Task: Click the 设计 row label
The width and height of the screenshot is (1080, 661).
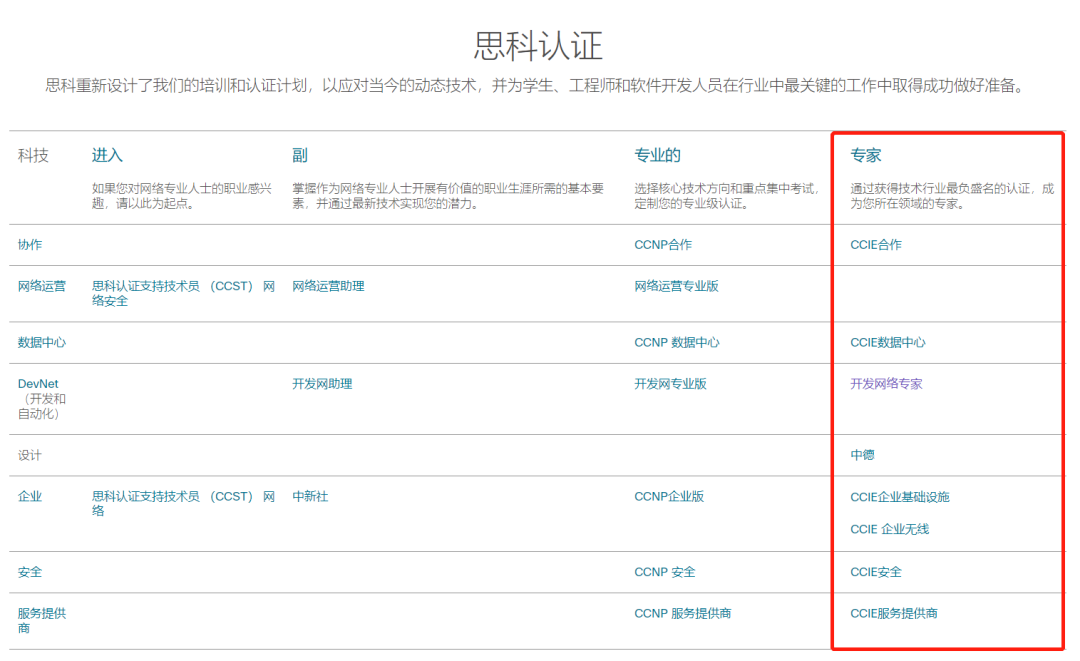Action: point(30,455)
